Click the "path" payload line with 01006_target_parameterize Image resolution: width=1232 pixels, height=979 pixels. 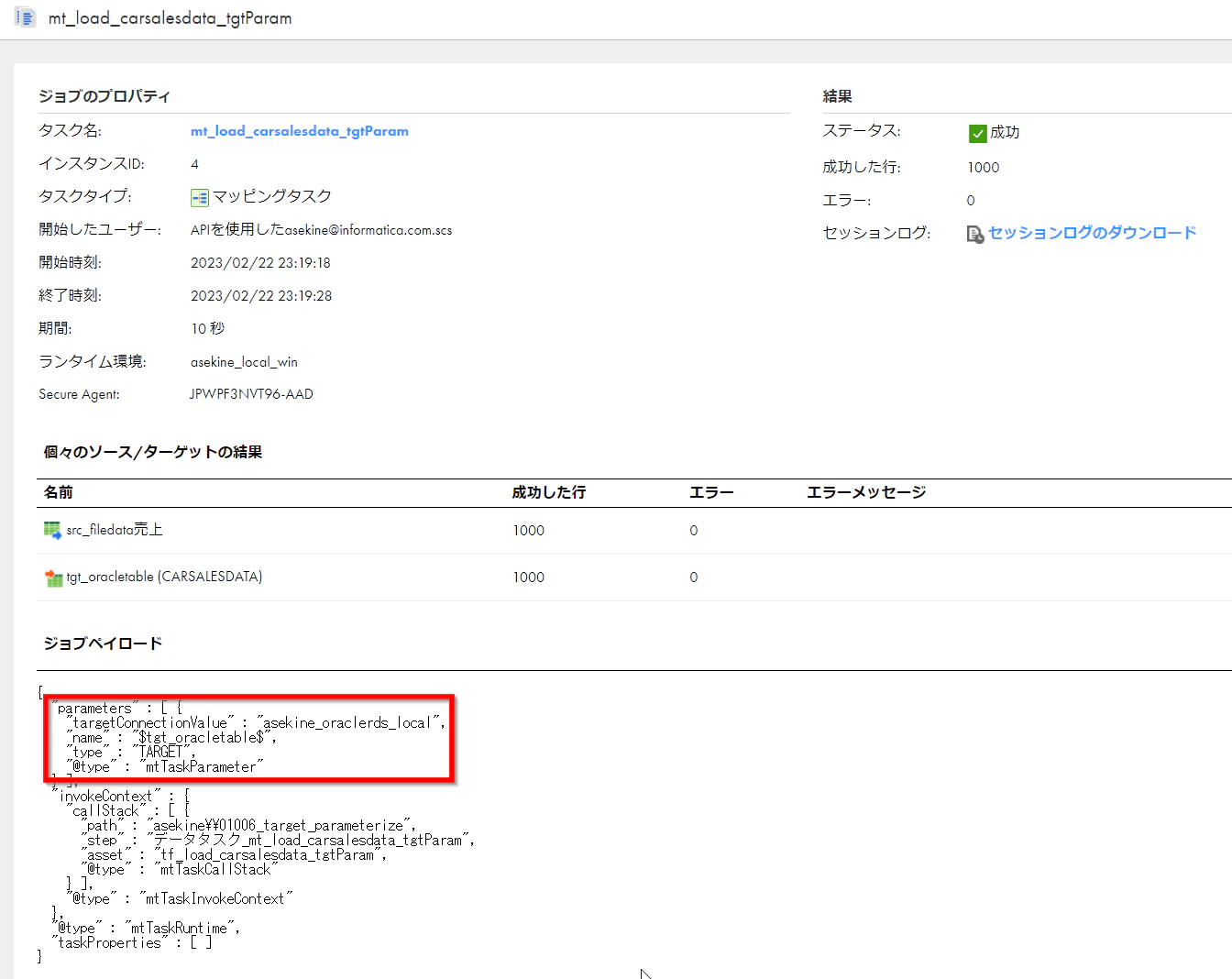248,826
